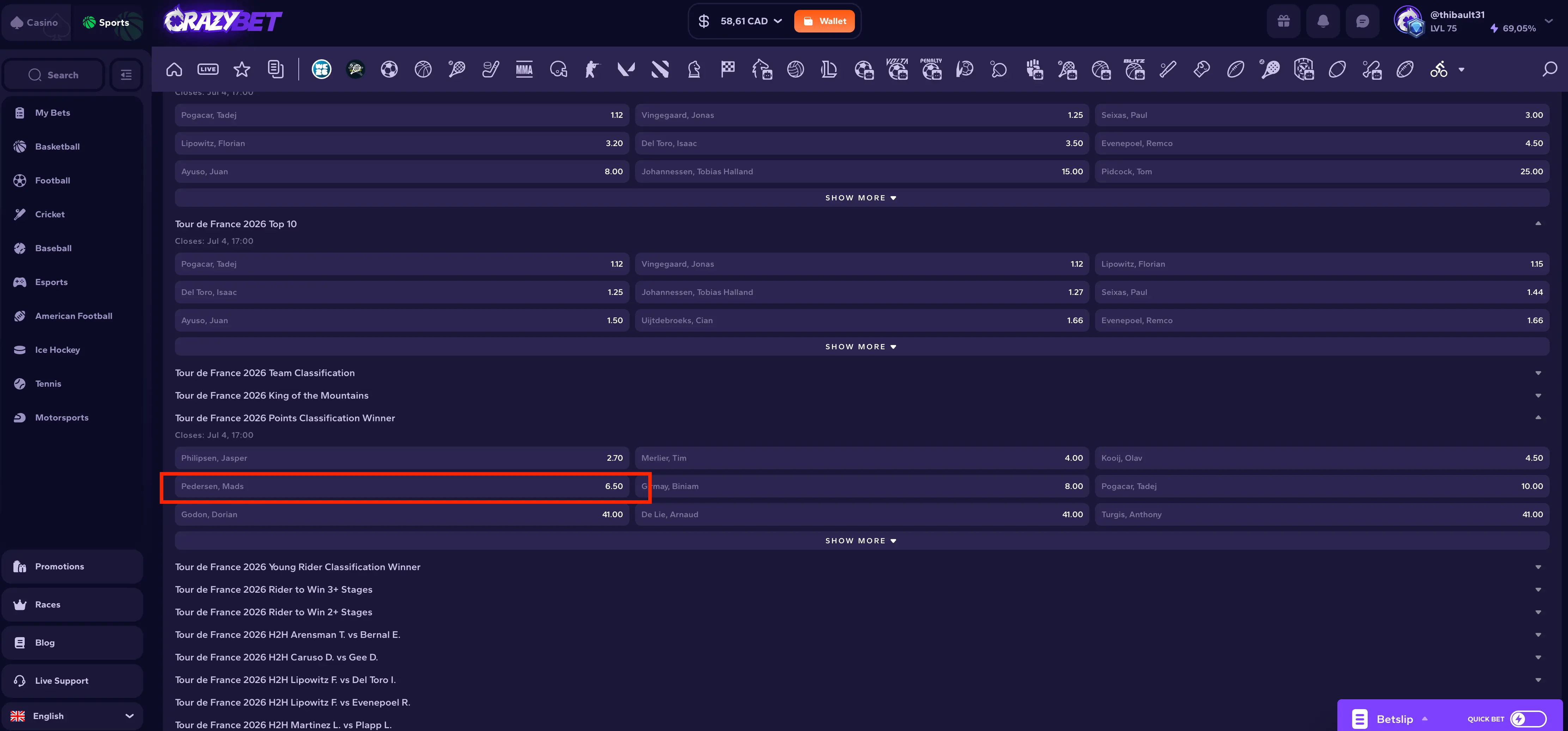Click the sidebar Search field
The width and height of the screenshot is (1568, 731).
pyautogui.click(x=54, y=75)
